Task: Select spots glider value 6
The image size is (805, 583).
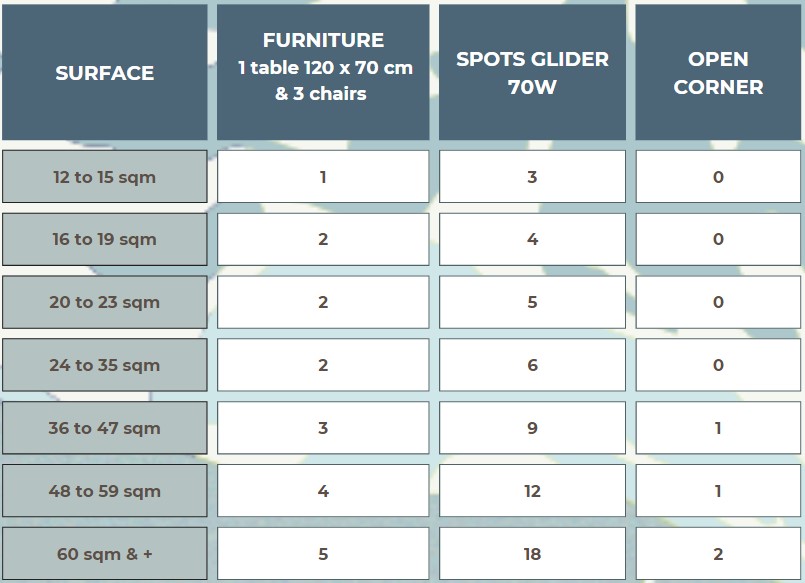Action: (532, 365)
